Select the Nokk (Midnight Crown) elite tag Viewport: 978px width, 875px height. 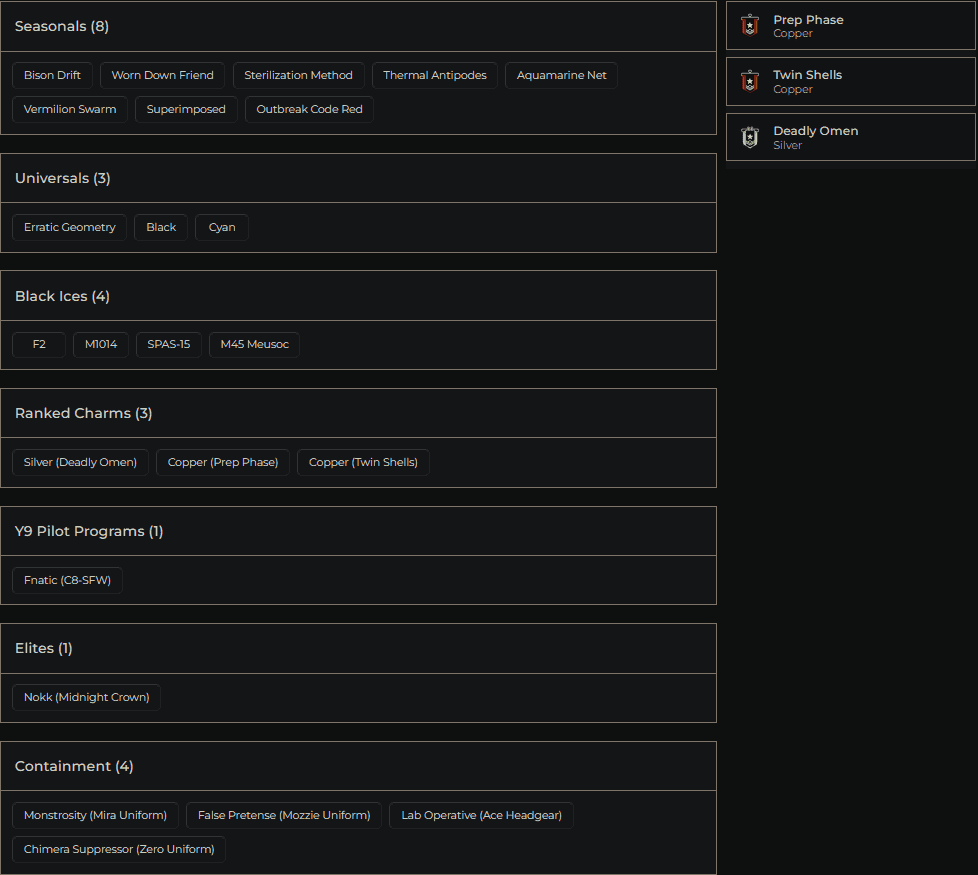[86, 697]
